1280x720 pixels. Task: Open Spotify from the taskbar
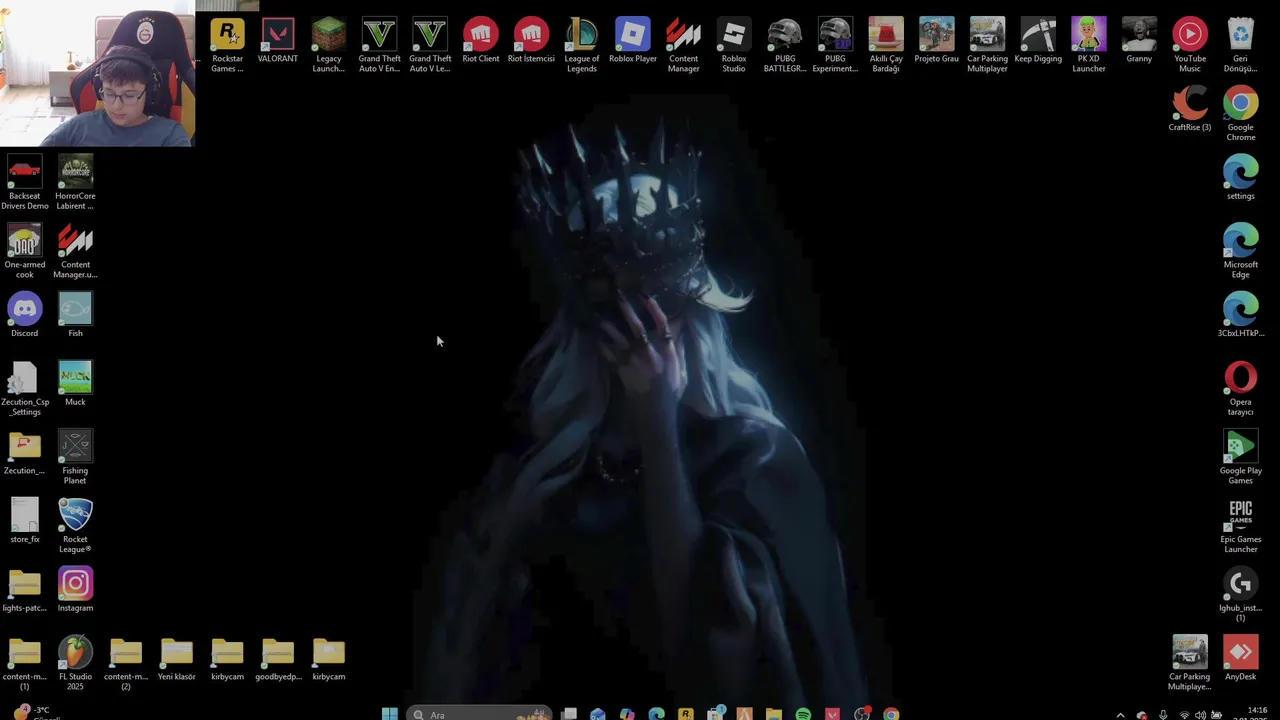click(x=803, y=714)
